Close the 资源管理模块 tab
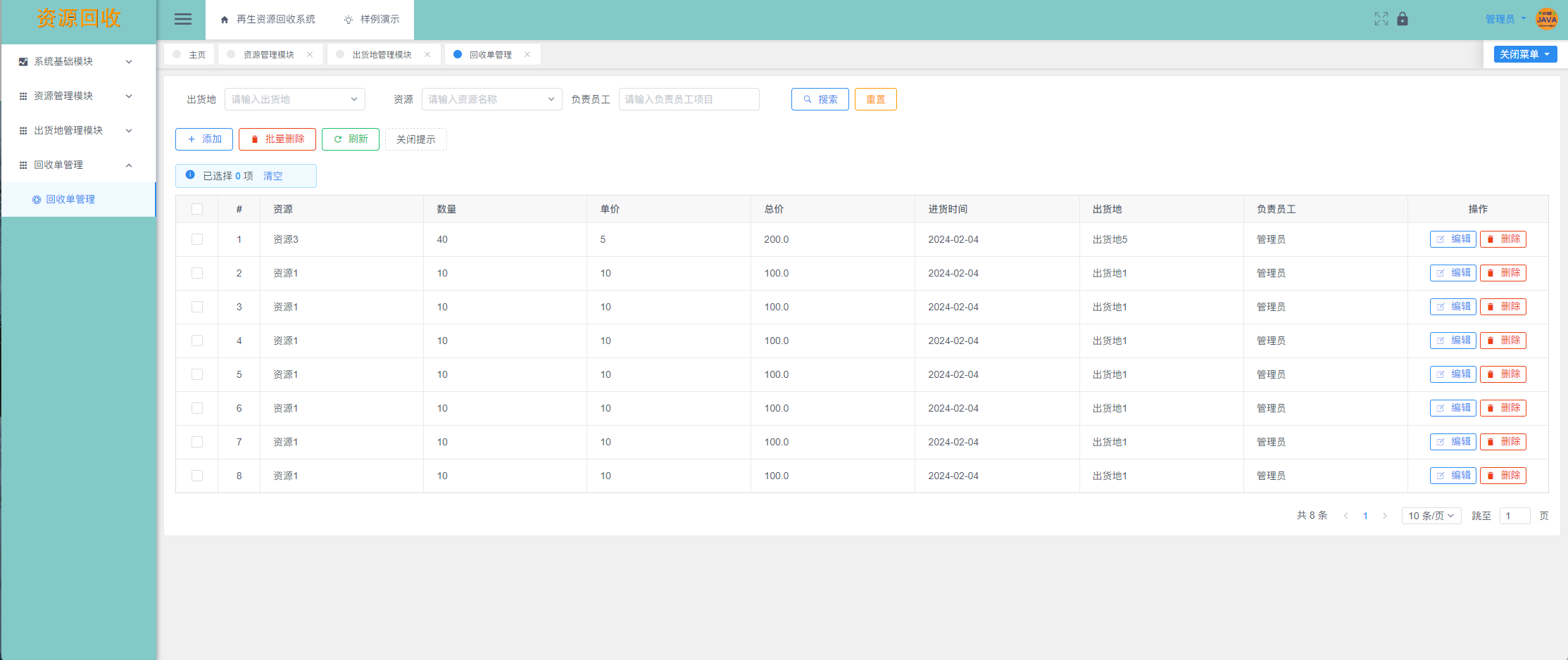This screenshot has height=660, width=1568. point(310,55)
